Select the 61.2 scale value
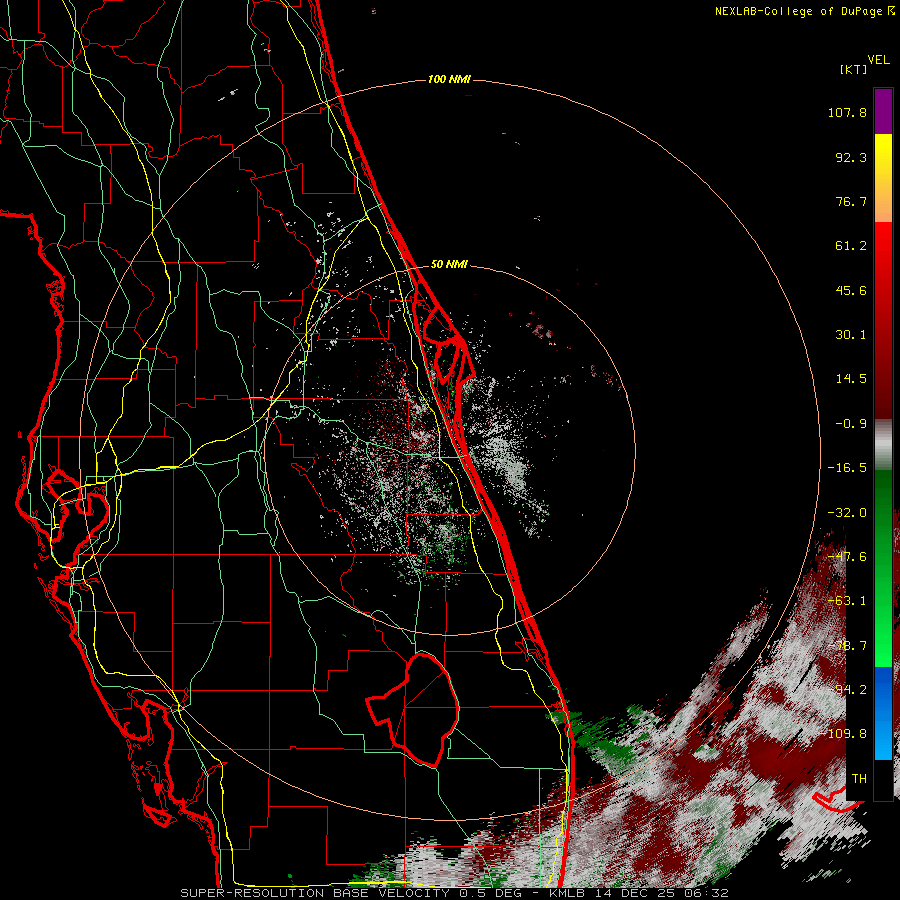 click(x=851, y=246)
